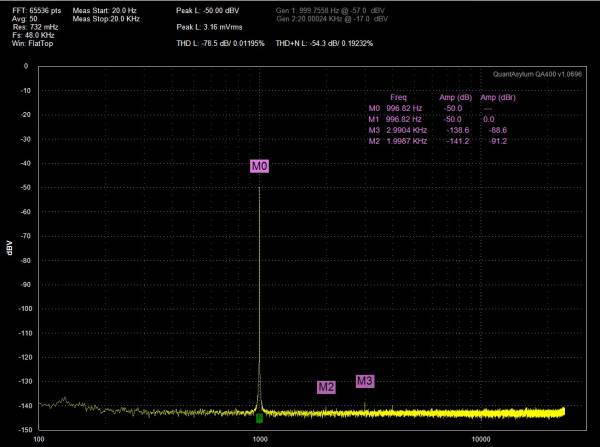Image resolution: width=600 pixels, height=447 pixels.
Task: Click the M0 marker flag above the peak
Action: [259, 166]
